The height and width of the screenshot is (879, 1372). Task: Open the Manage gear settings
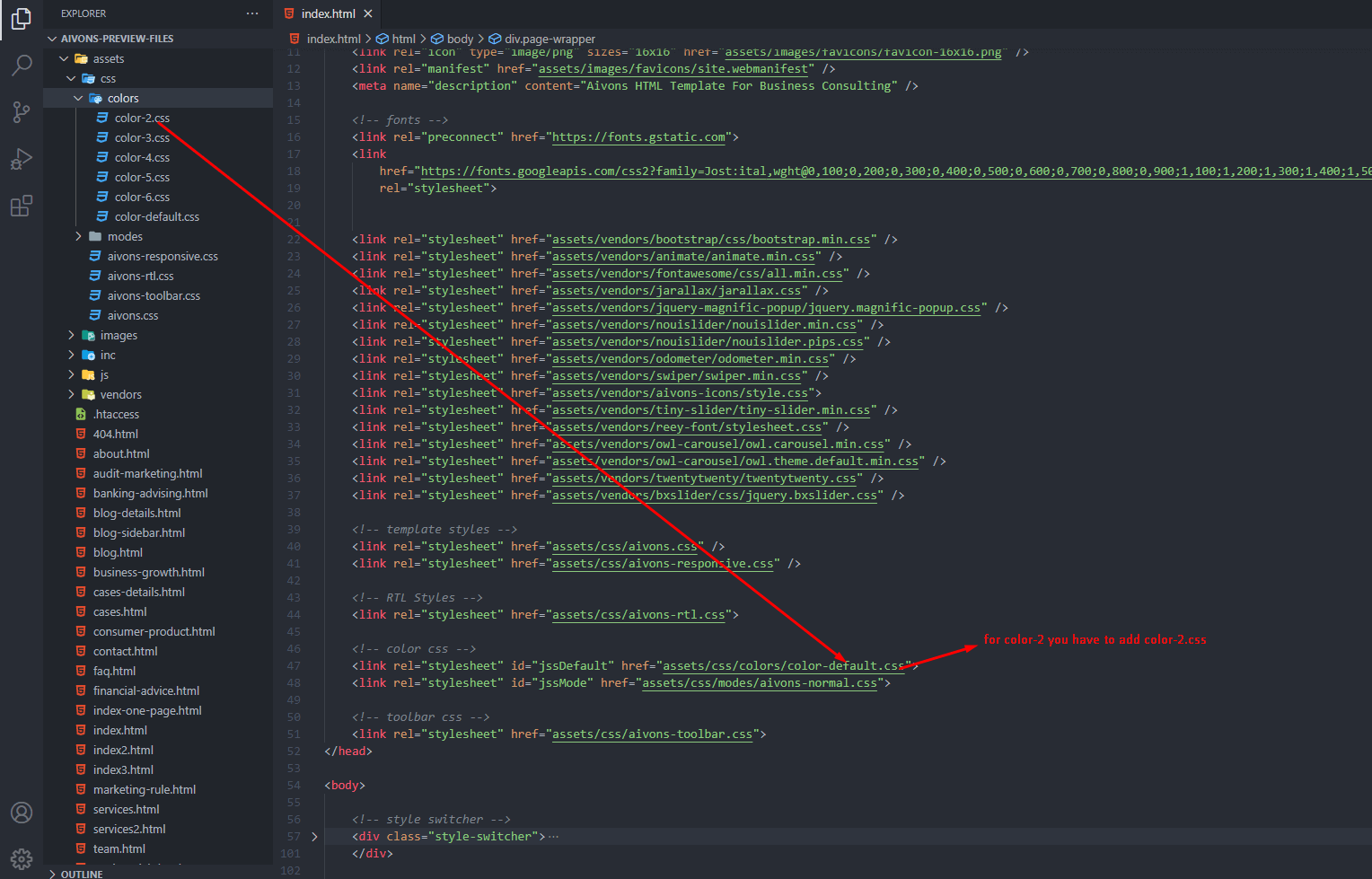coord(22,858)
